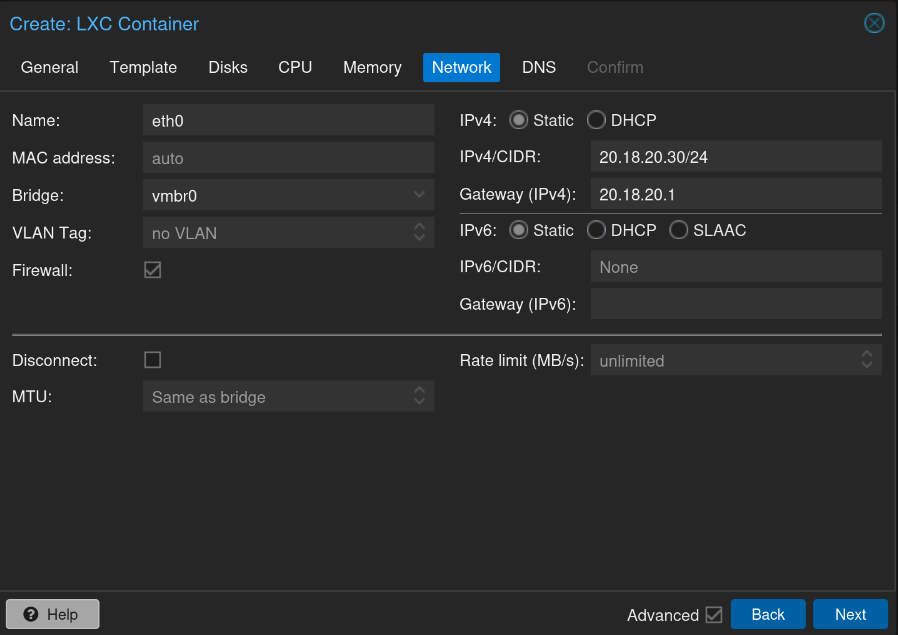
Task: Expand the Bridge vmbr0 dropdown arrow
Action: [x=420, y=195]
